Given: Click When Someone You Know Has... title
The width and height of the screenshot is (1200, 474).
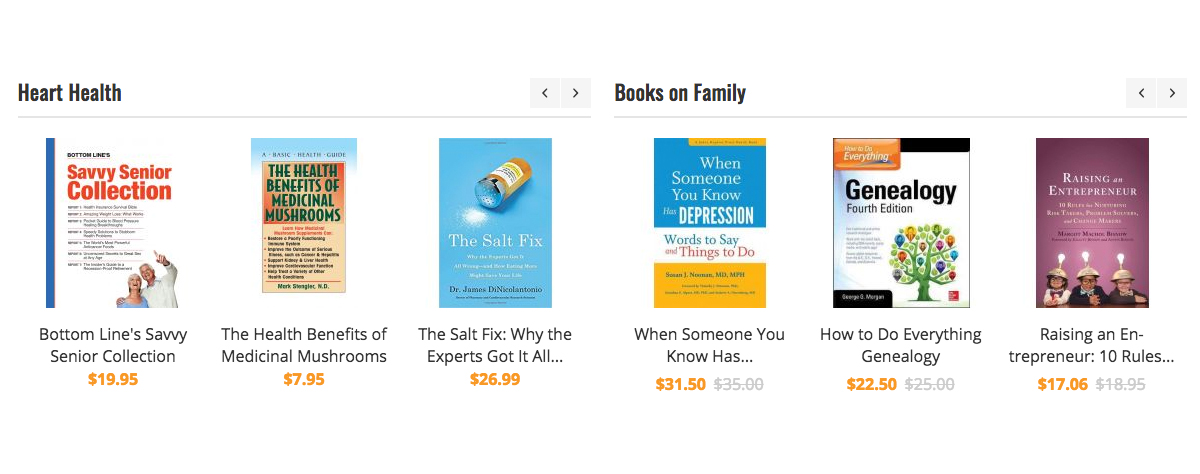Looking at the screenshot, I should [710, 345].
